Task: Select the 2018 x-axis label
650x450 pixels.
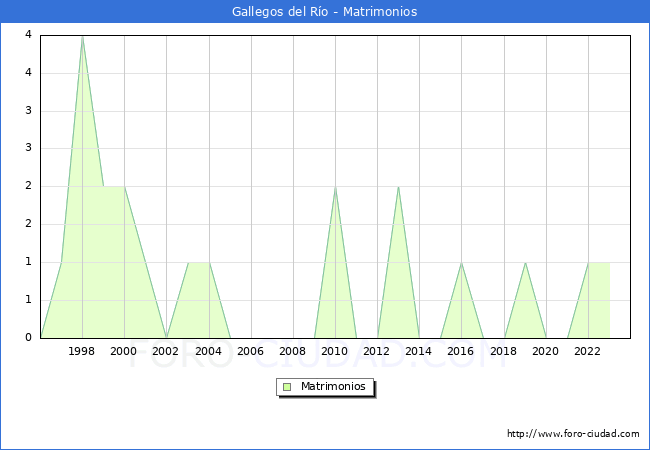Action: coord(504,351)
